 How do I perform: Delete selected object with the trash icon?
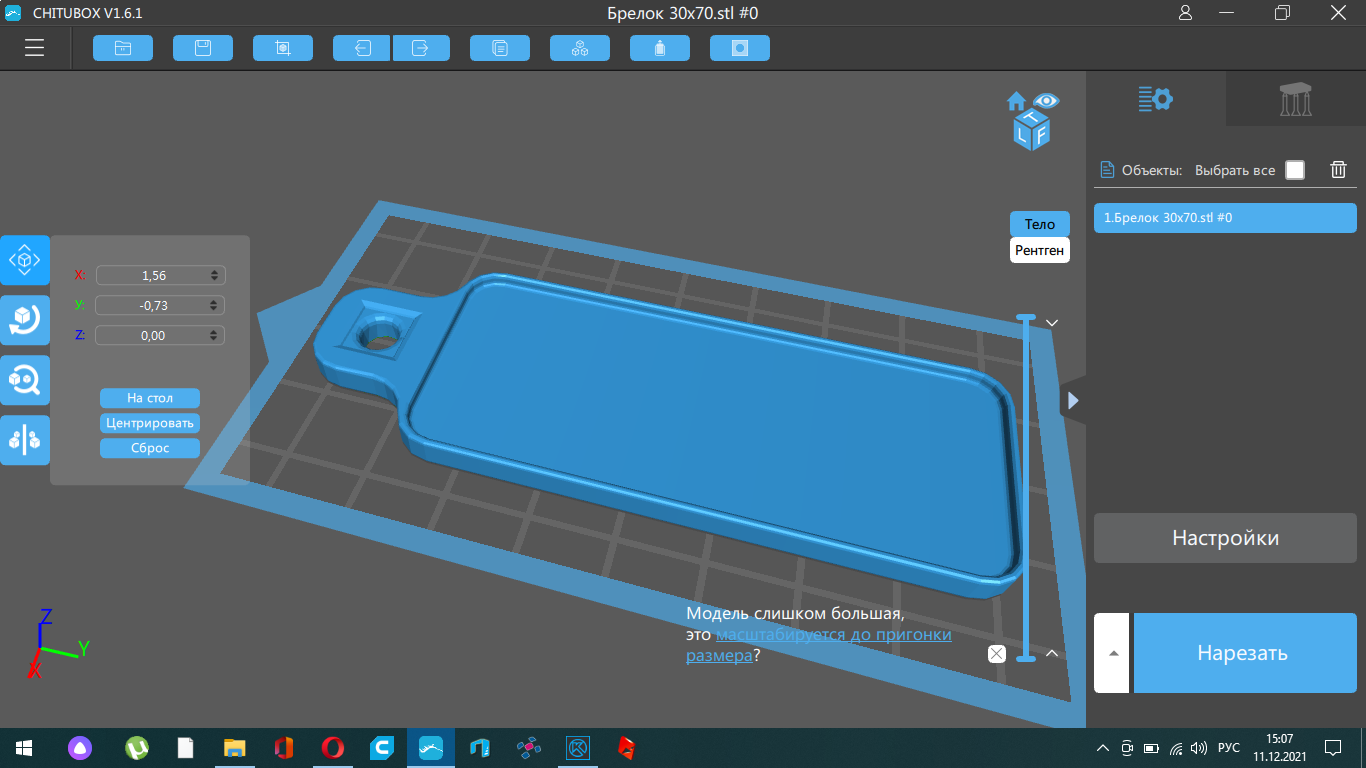[x=1338, y=170]
